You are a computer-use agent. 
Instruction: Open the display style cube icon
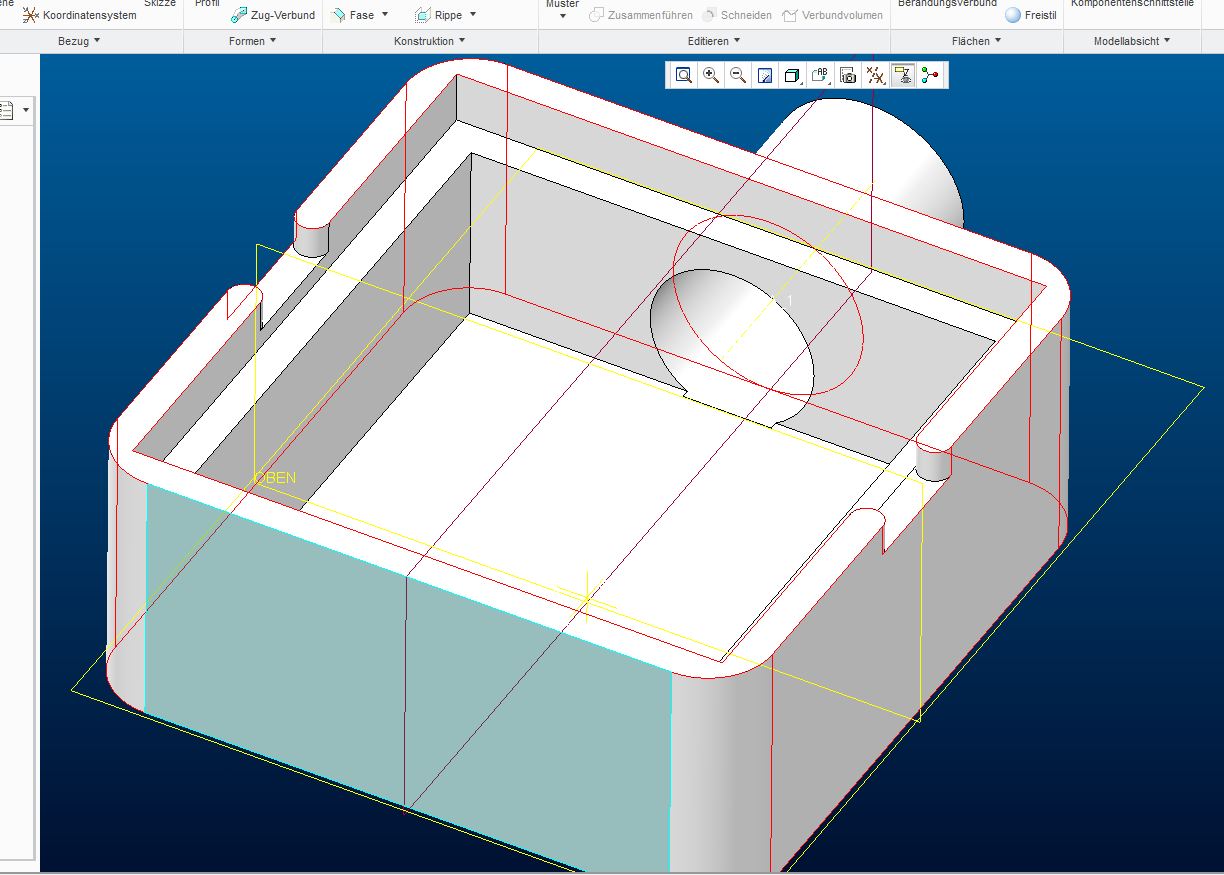tap(792, 76)
